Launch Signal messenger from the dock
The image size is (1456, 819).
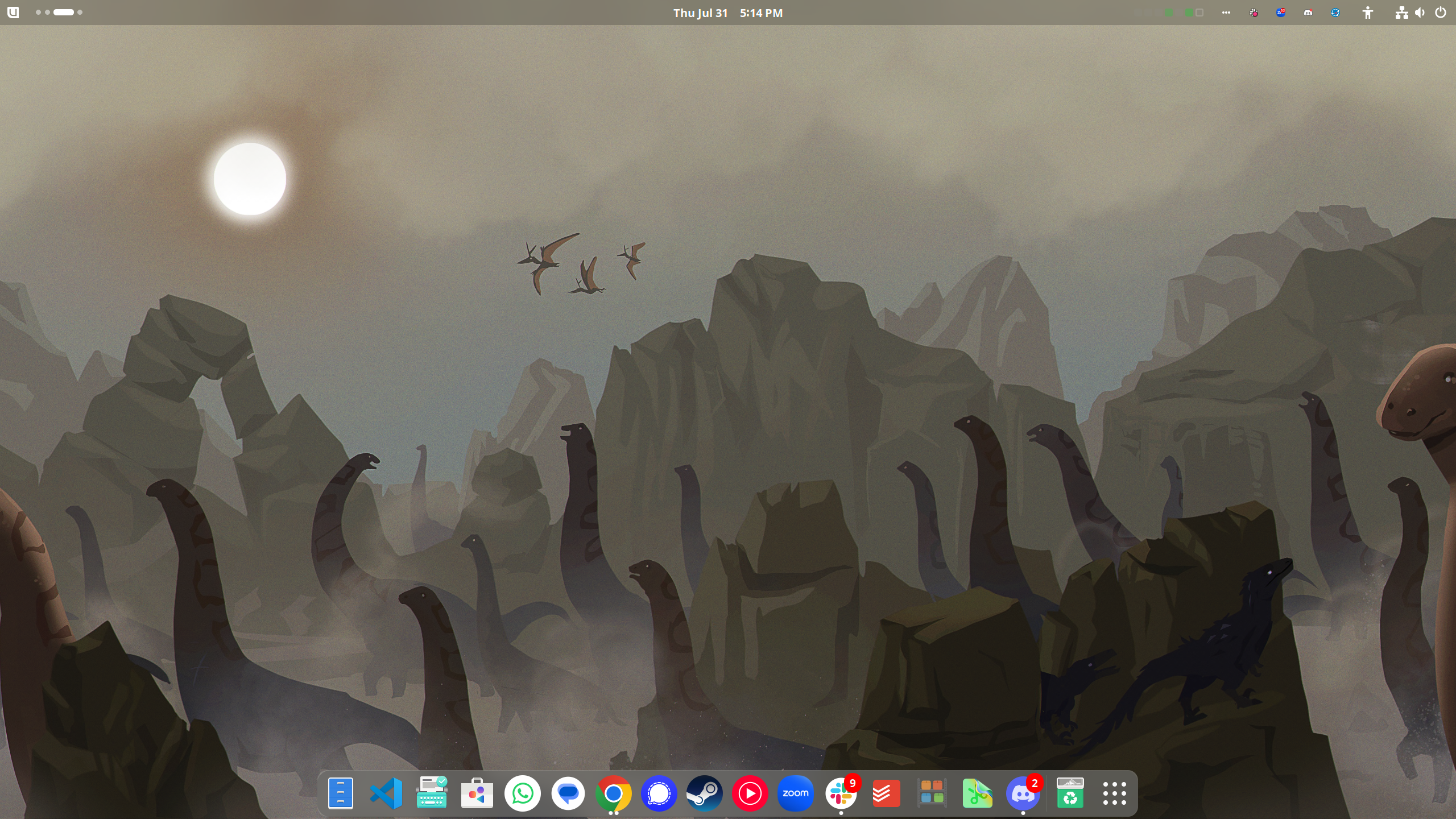[659, 793]
